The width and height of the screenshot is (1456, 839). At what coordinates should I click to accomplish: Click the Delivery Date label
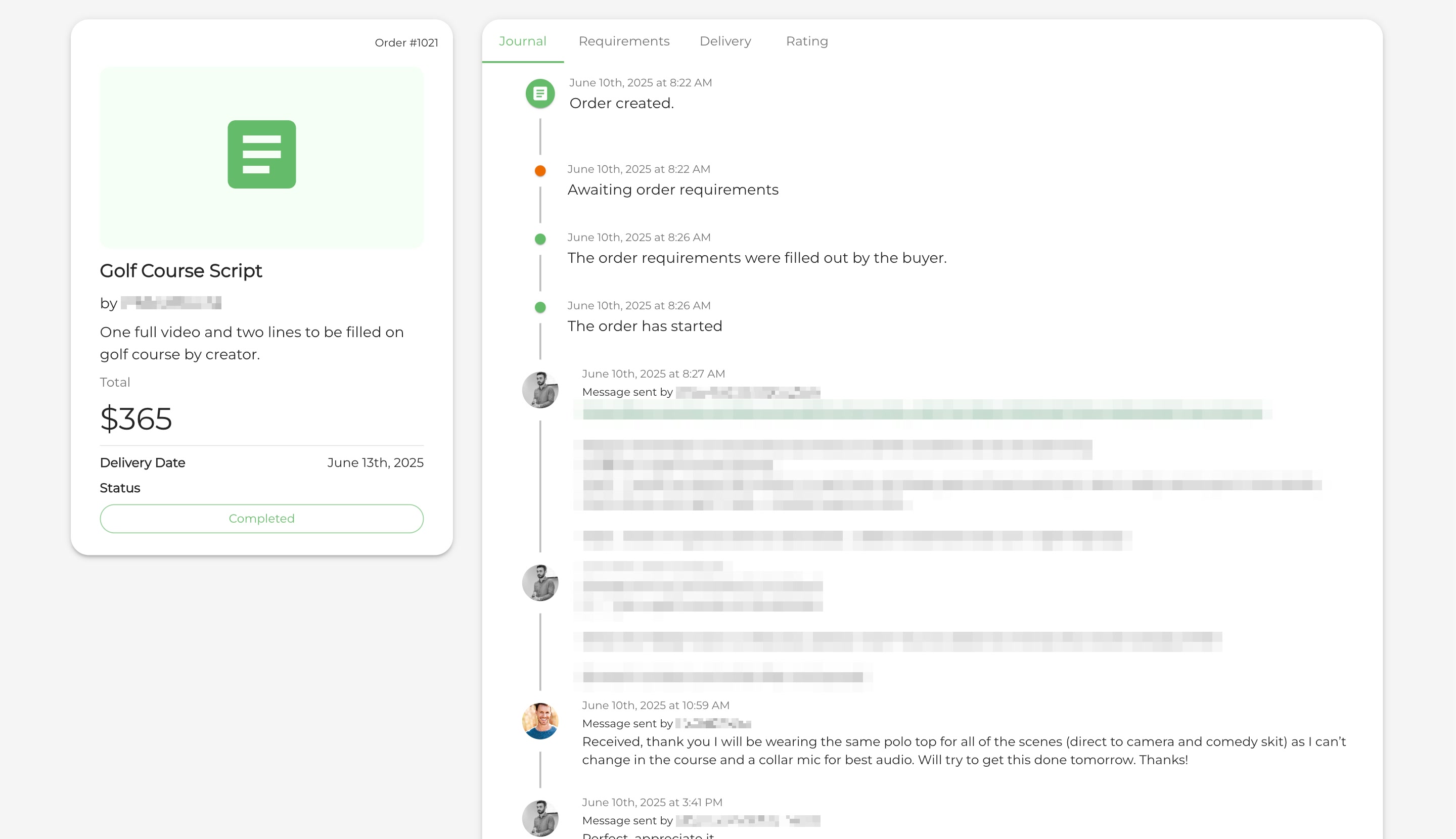(143, 463)
